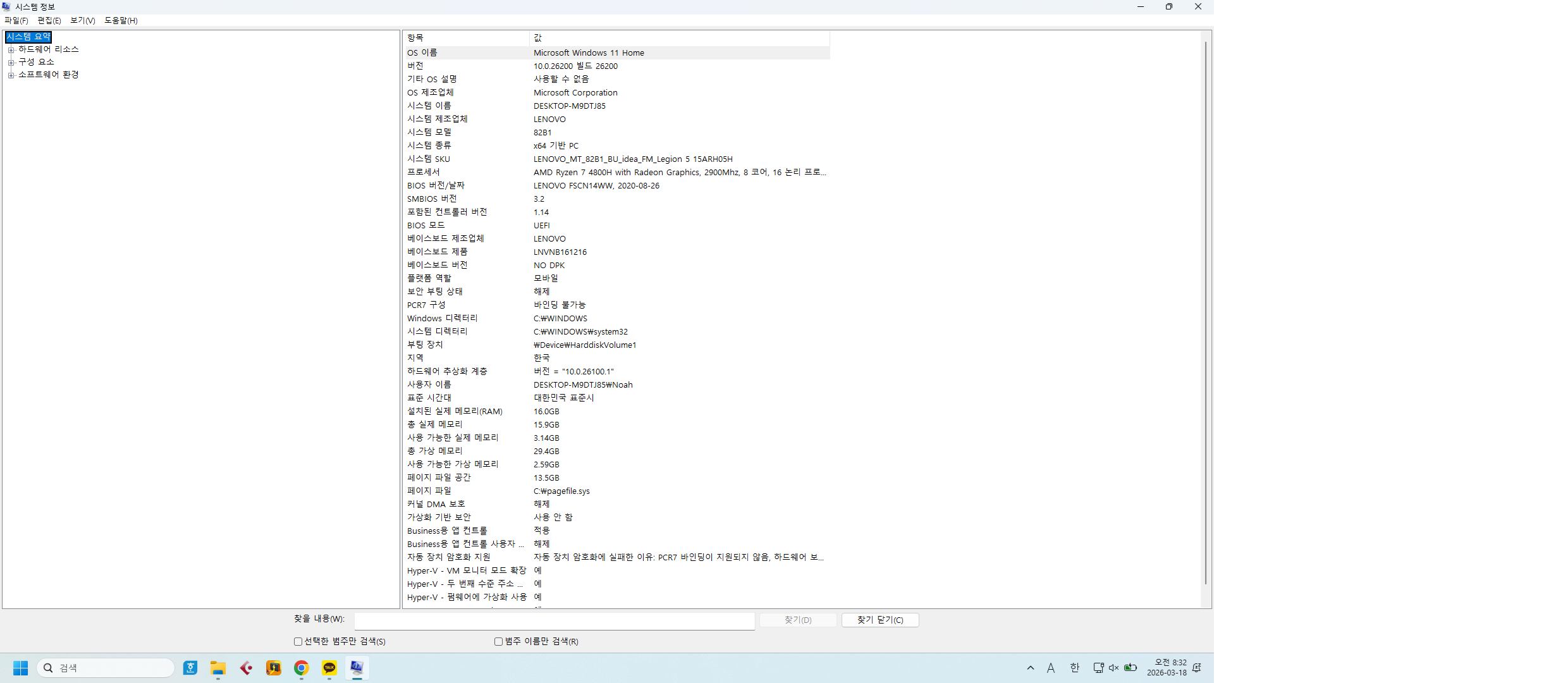This screenshot has width=1568, height=683.
Task: Show hidden system tray icons
Action: [x=1031, y=668]
